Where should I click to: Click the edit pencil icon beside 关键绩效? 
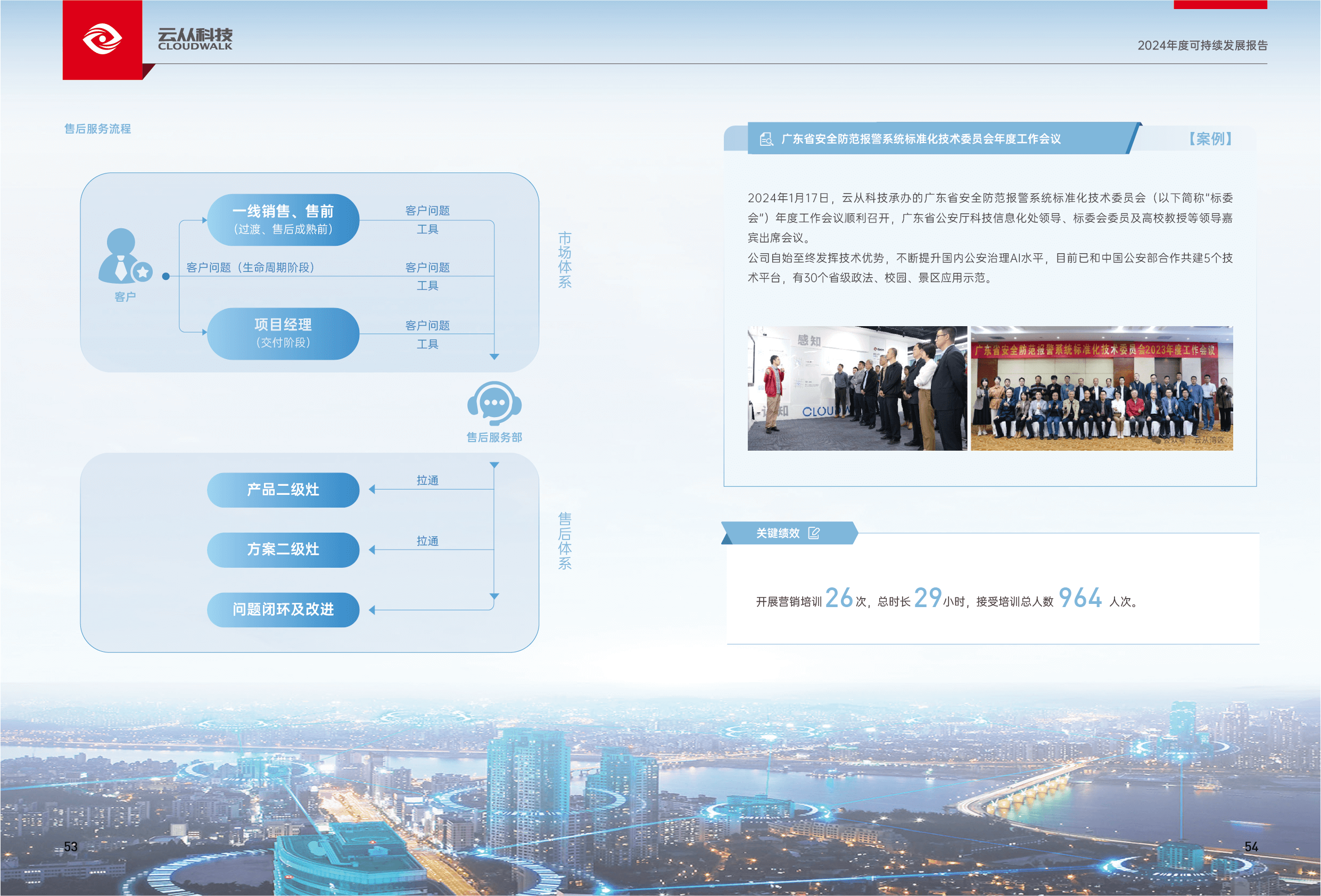[x=813, y=533]
